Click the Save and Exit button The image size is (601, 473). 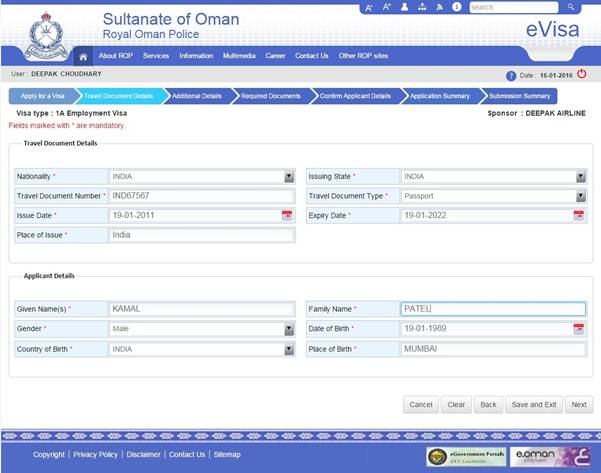click(x=534, y=404)
